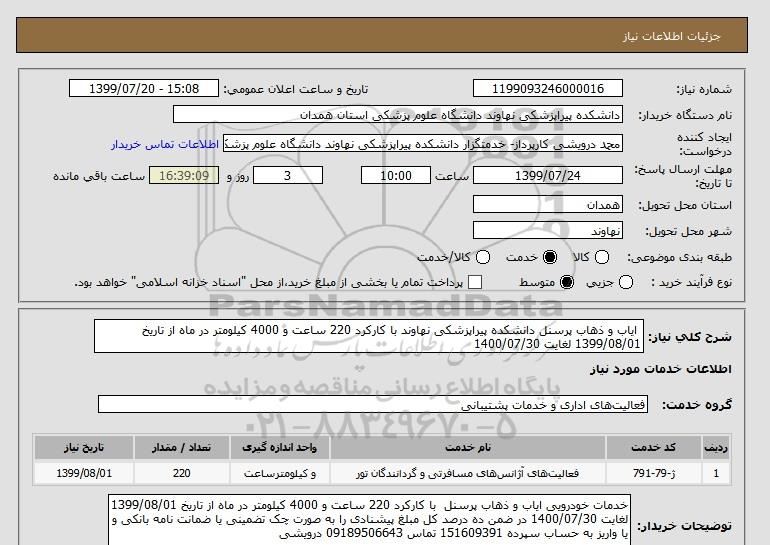Select the کالا/خدمت radio button

[x=483, y=257]
